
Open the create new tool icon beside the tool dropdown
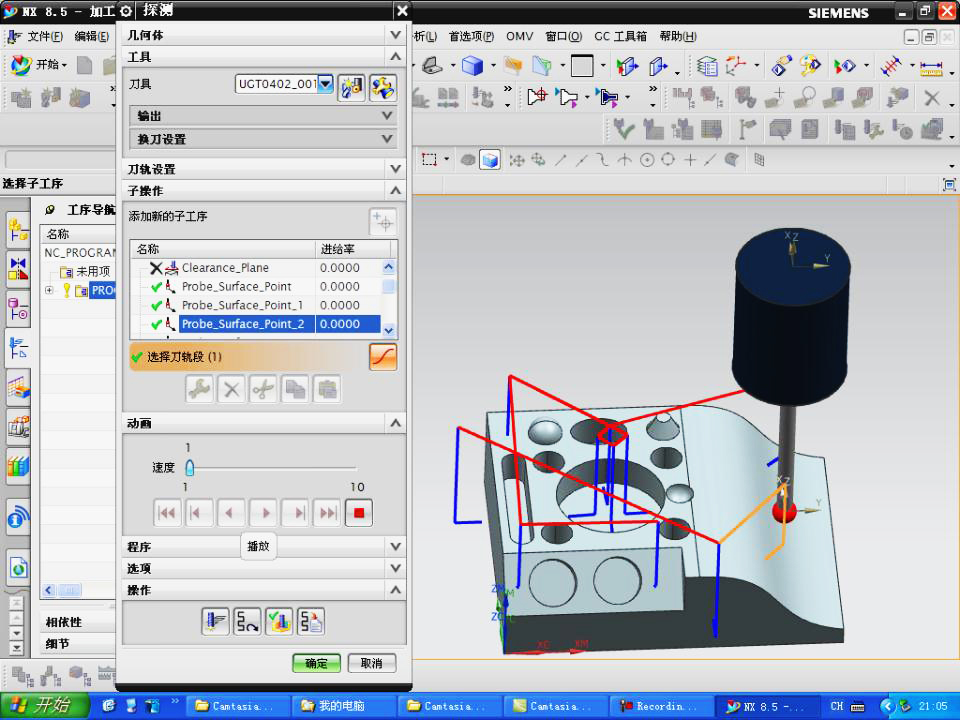[351, 88]
